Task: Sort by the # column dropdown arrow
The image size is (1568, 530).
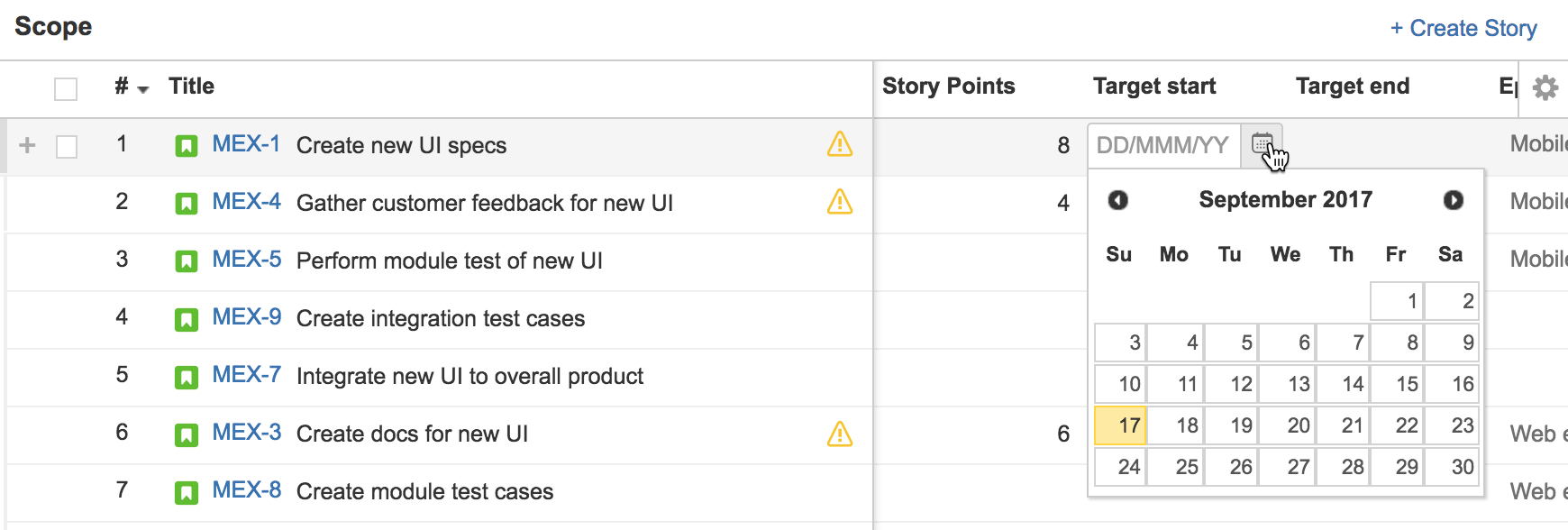Action: [x=143, y=89]
